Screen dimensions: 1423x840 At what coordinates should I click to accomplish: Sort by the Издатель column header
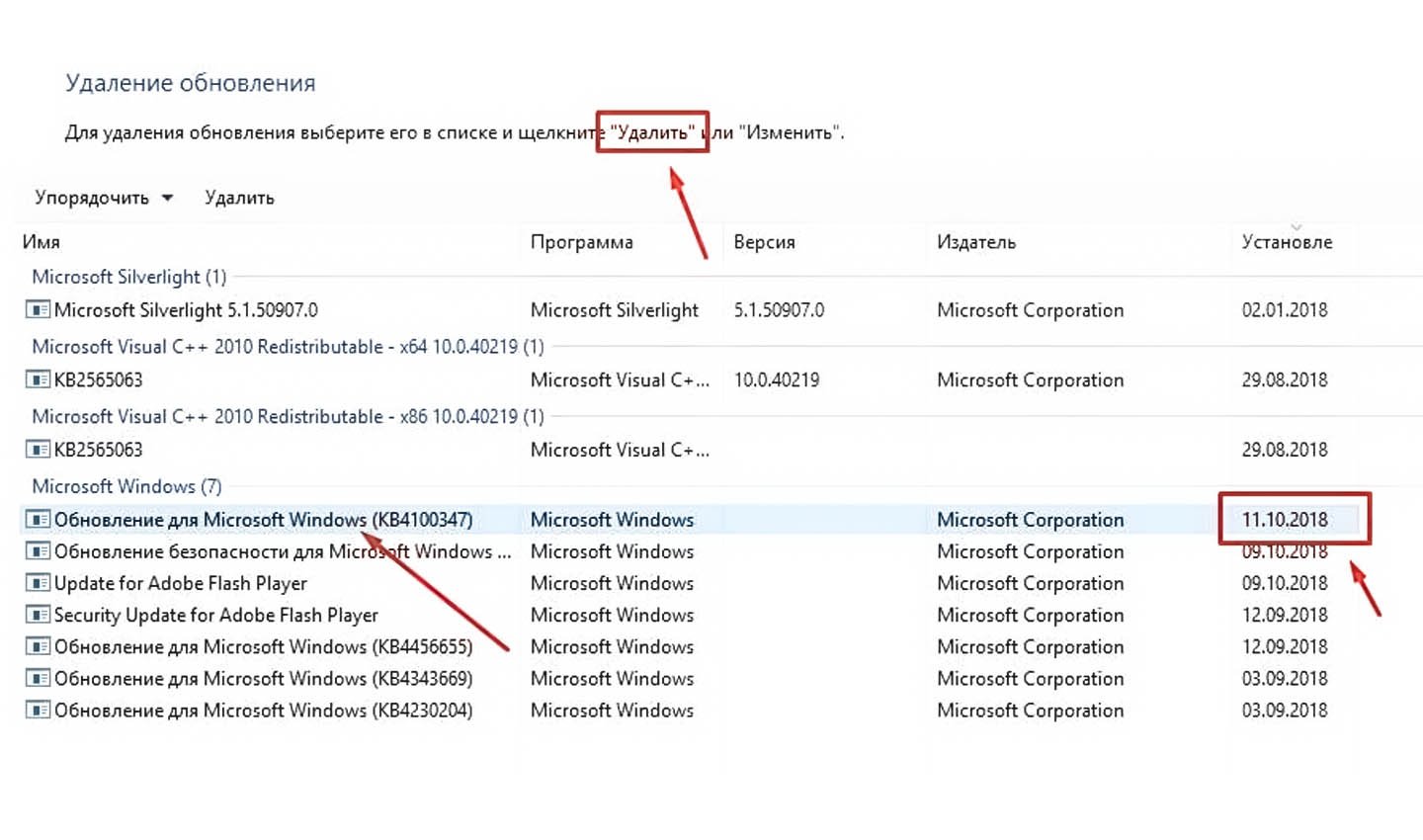point(976,242)
